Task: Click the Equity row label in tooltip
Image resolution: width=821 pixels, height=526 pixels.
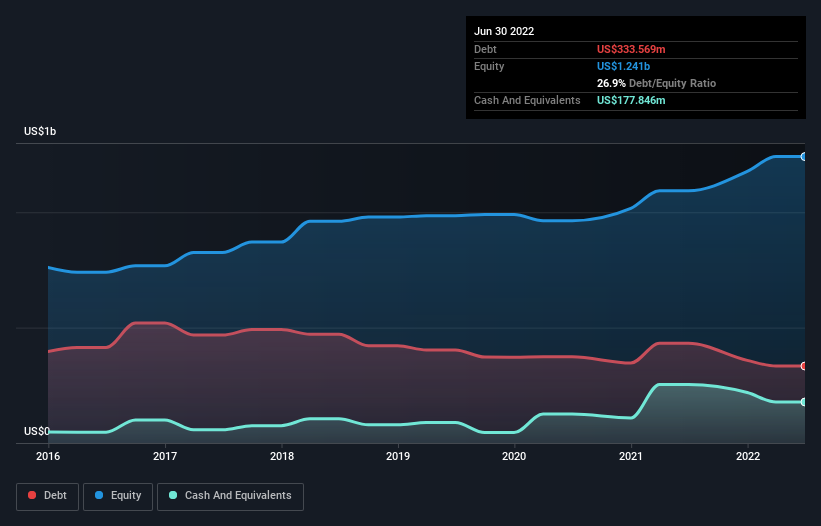Action: (489, 66)
